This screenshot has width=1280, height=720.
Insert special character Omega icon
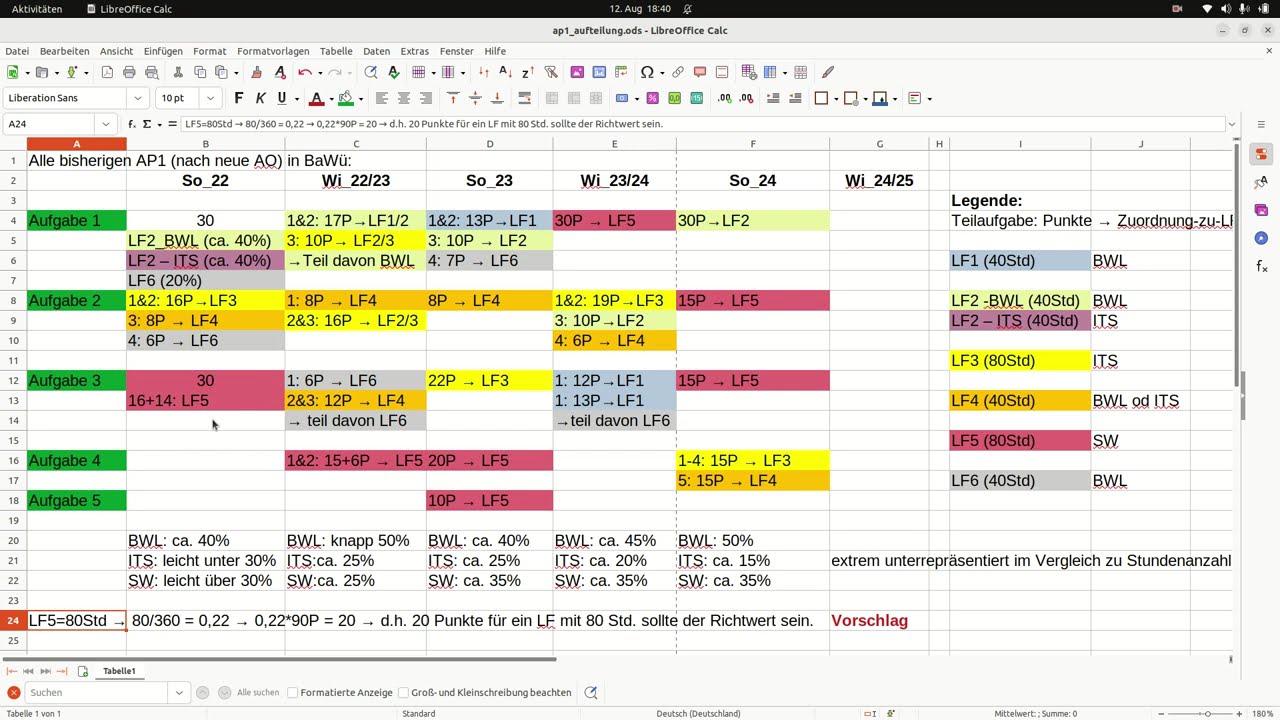point(646,72)
